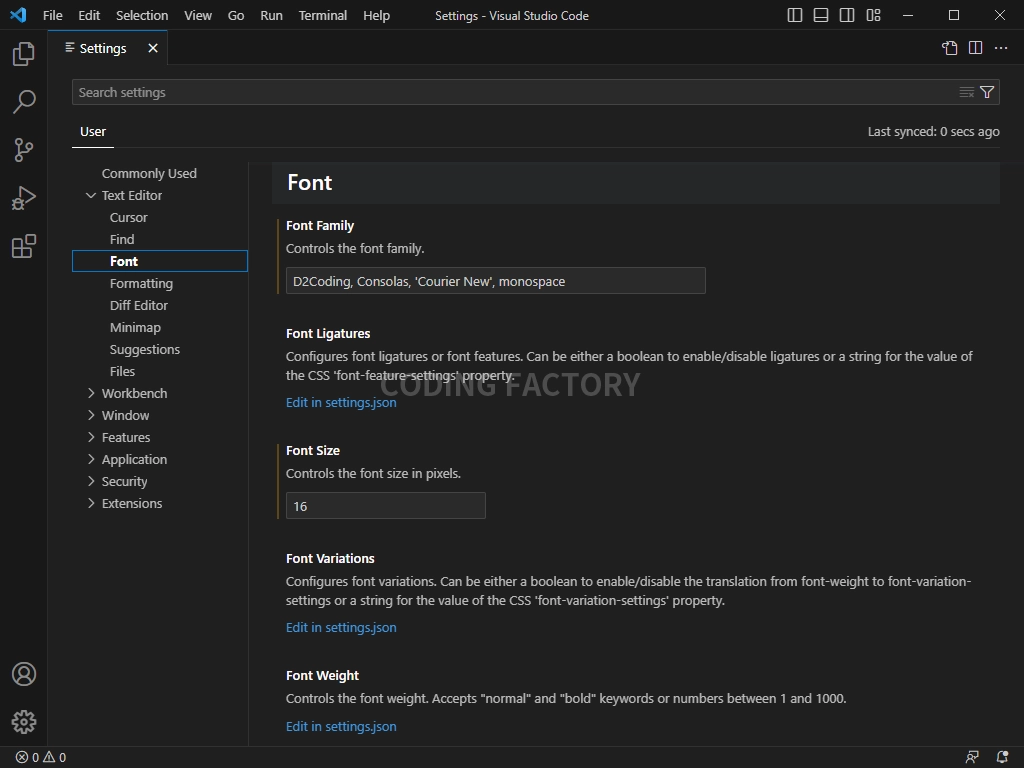Viewport: 1024px width, 768px height.
Task: Click the Font Family text field
Action: [496, 281]
